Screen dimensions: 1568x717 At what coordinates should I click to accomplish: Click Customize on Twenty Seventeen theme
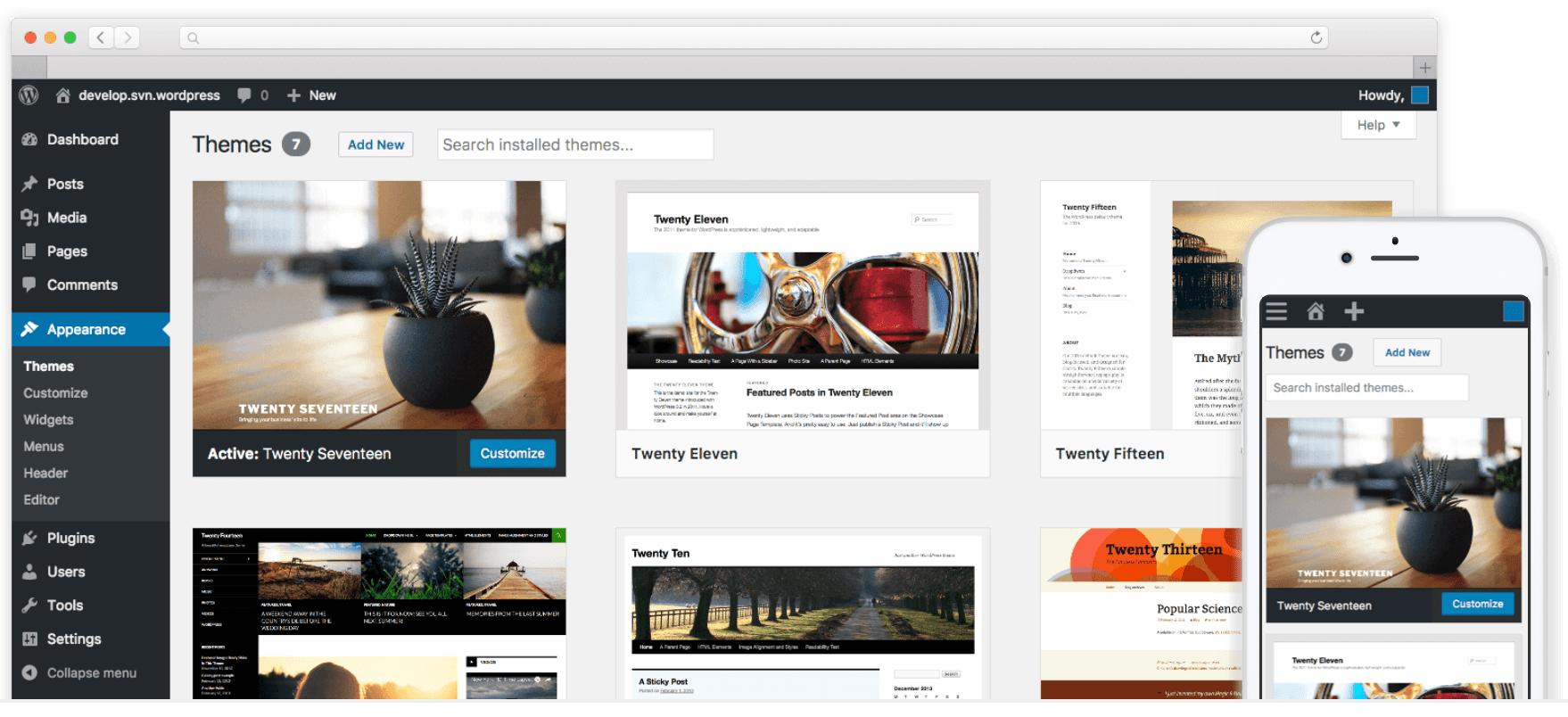[513, 453]
